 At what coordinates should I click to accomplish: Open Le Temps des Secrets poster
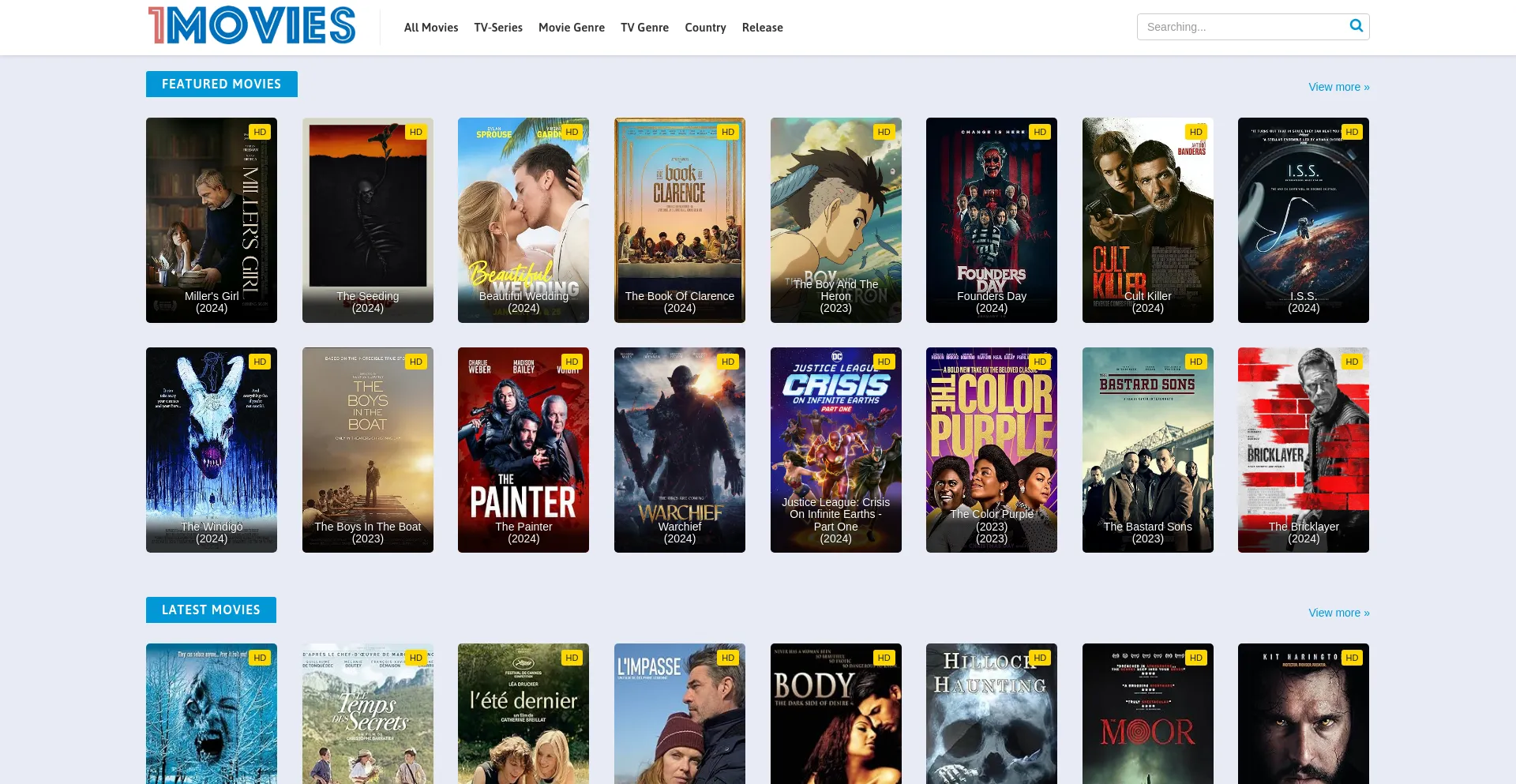click(368, 714)
